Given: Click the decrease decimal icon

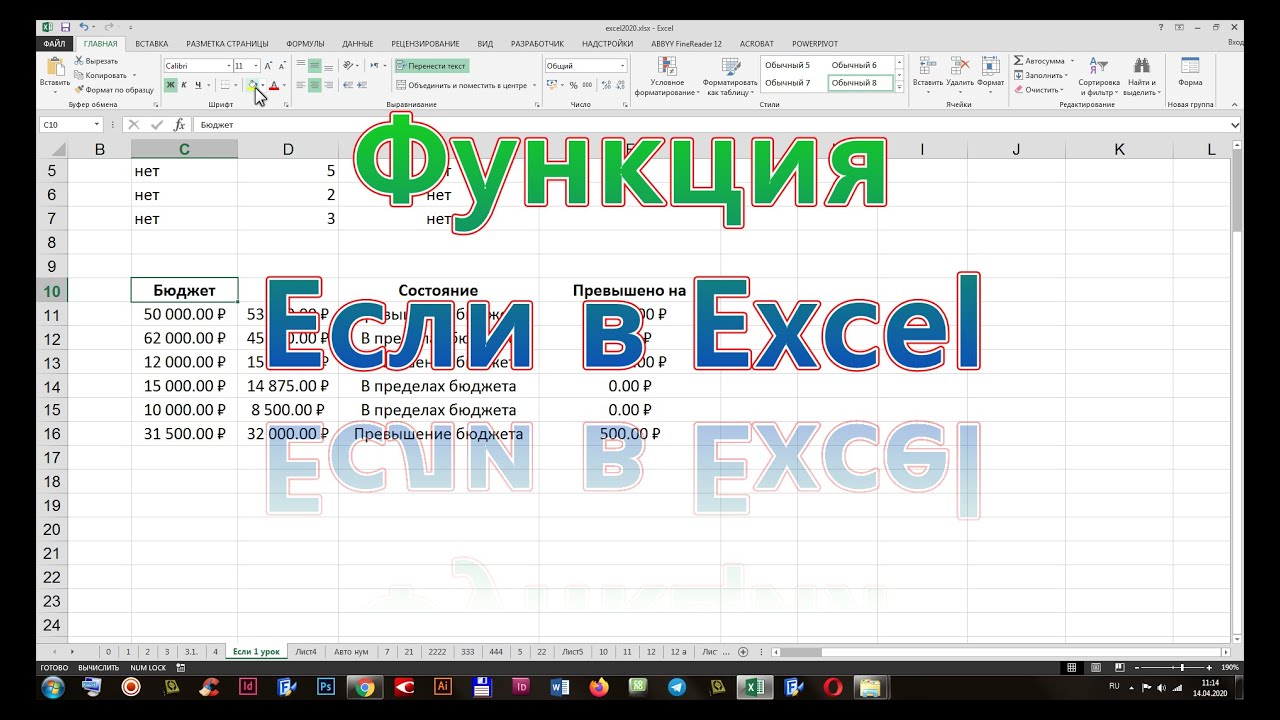Looking at the screenshot, I should pyautogui.click(x=620, y=85).
